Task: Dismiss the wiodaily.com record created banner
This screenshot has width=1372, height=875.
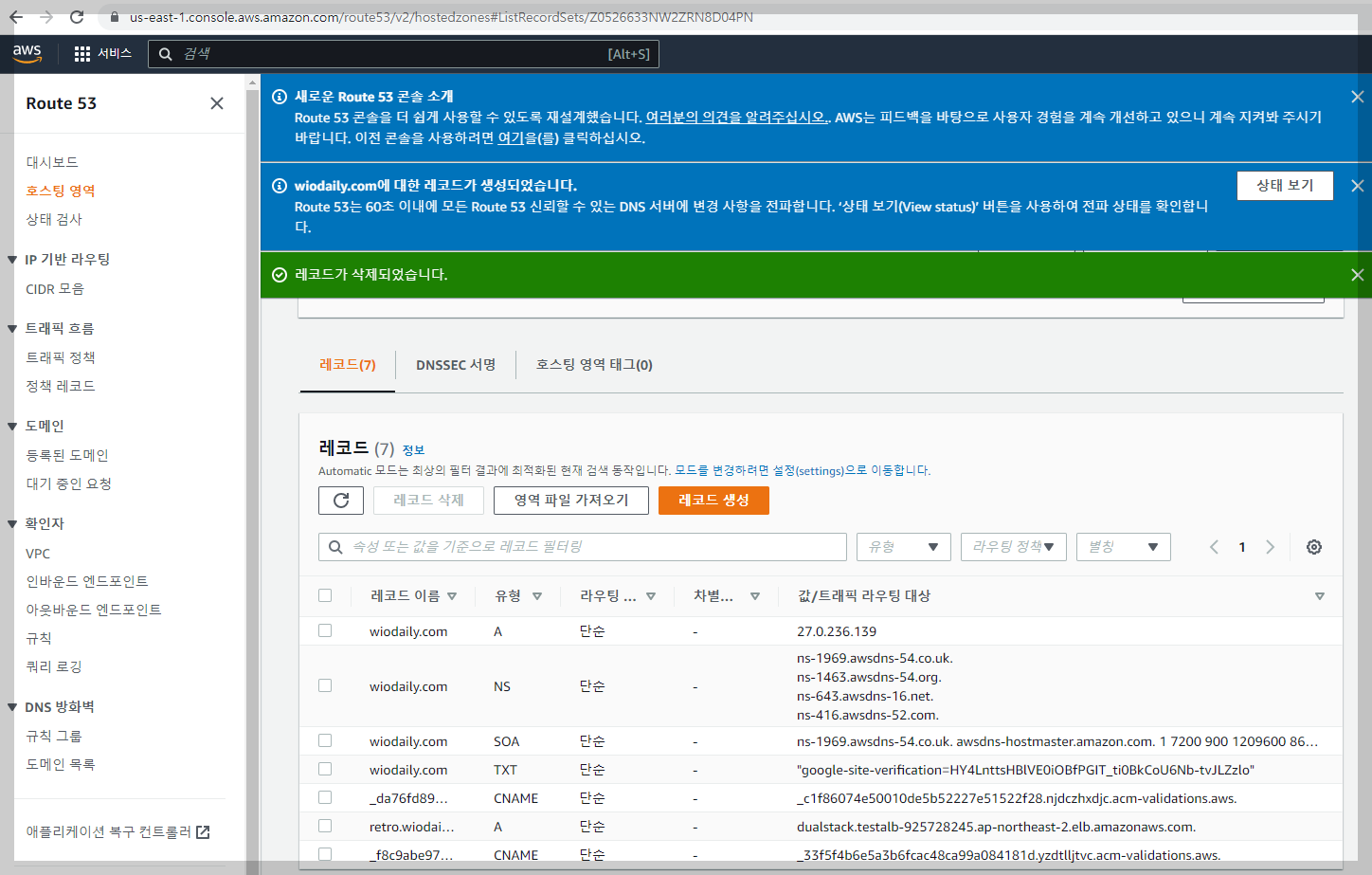Action: pos(1357,186)
